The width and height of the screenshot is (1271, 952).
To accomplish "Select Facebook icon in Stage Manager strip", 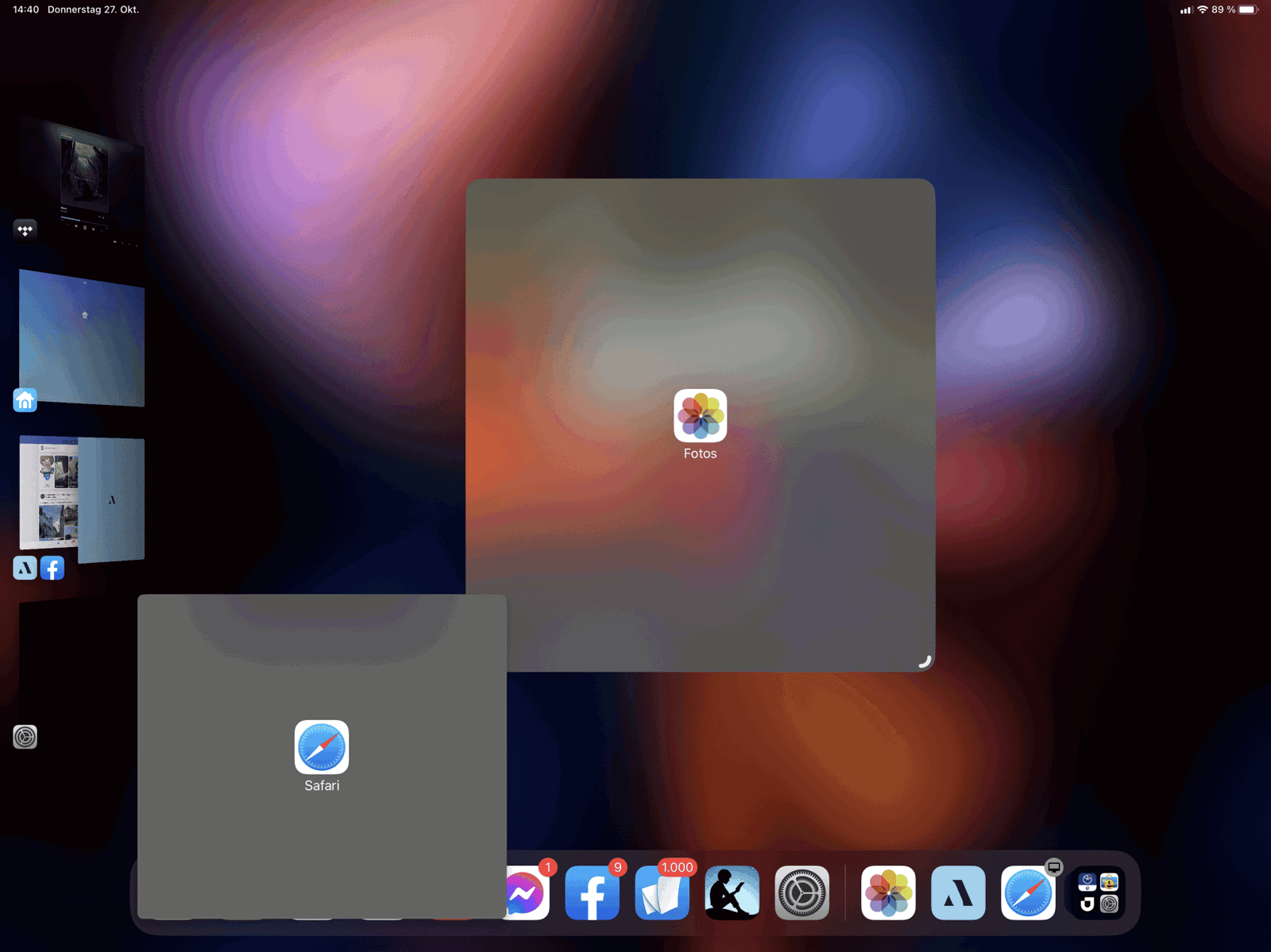I will point(52,568).
